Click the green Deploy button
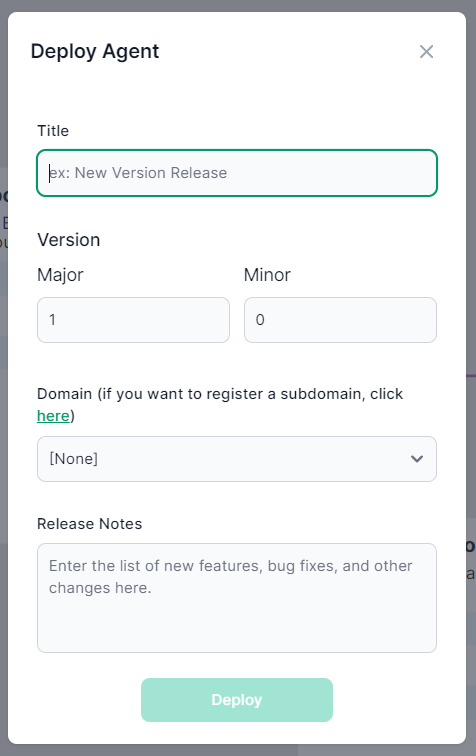 coord(237,700)
